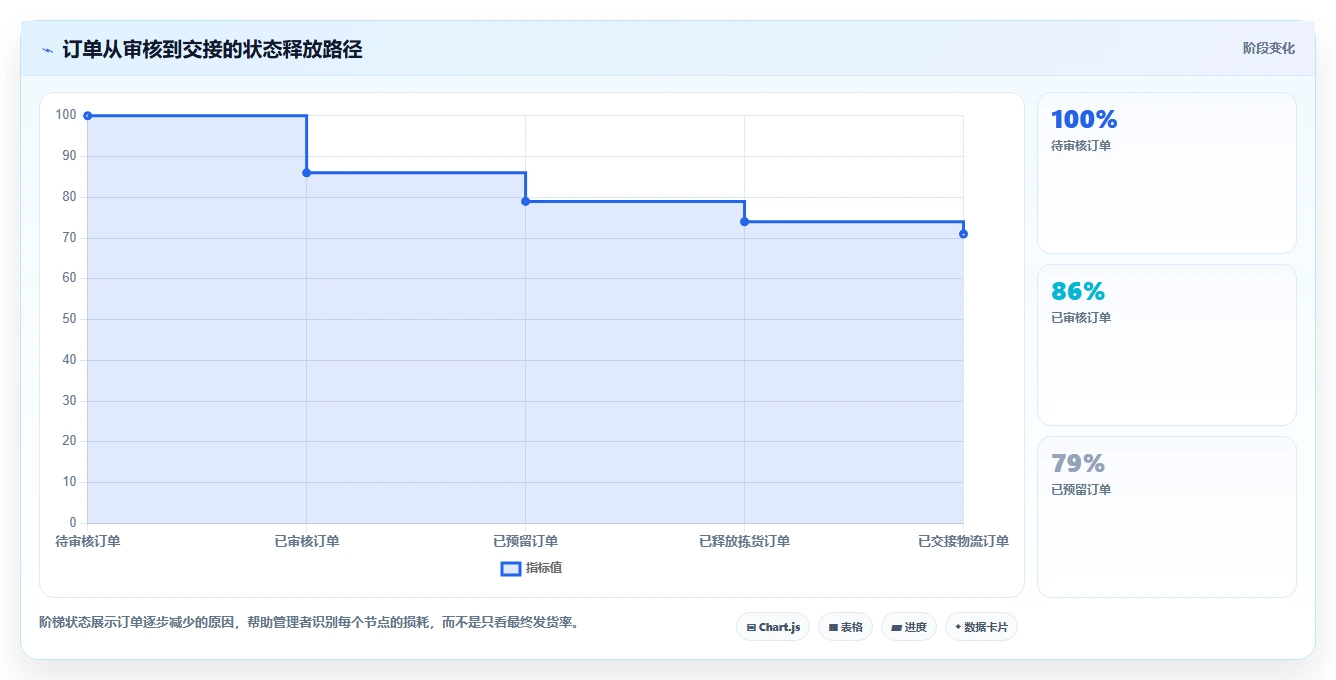Click the icon in Chart.js chip
This screenshot has width=1336, height=680.
coord(751,628)
